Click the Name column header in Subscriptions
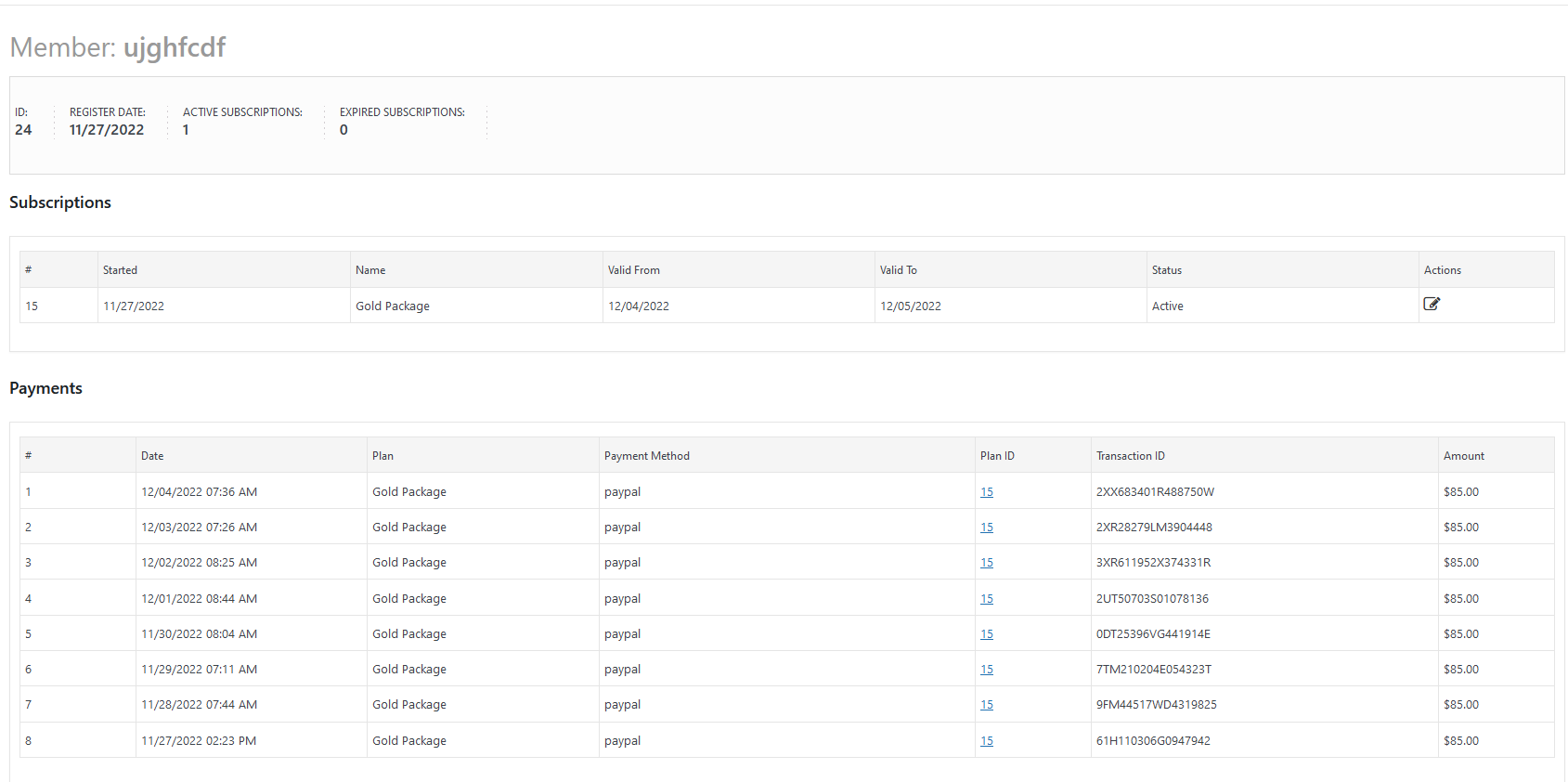The width and height of the screenshot is (1568, 782). point(370,270)
